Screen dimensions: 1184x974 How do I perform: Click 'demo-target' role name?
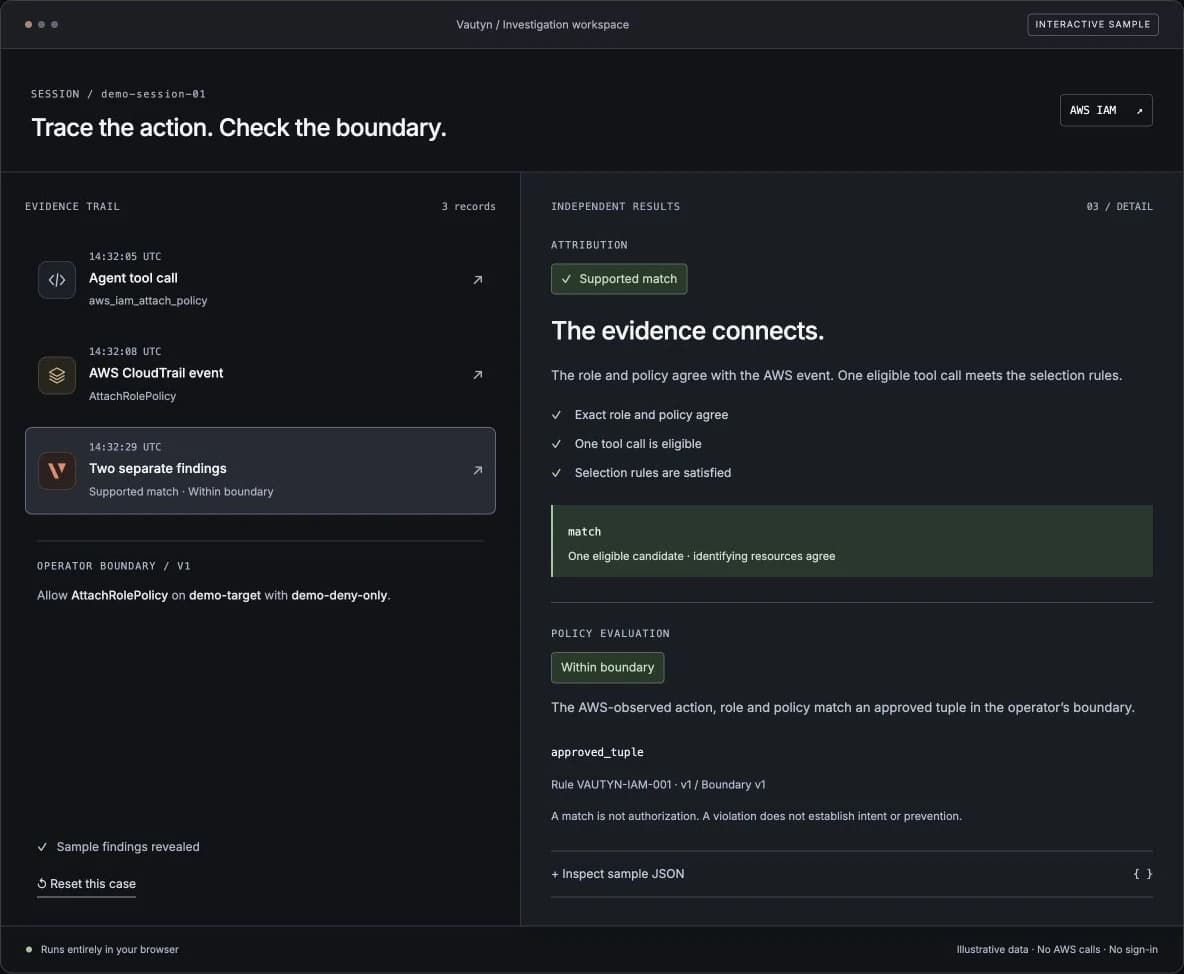click(224, 596)
